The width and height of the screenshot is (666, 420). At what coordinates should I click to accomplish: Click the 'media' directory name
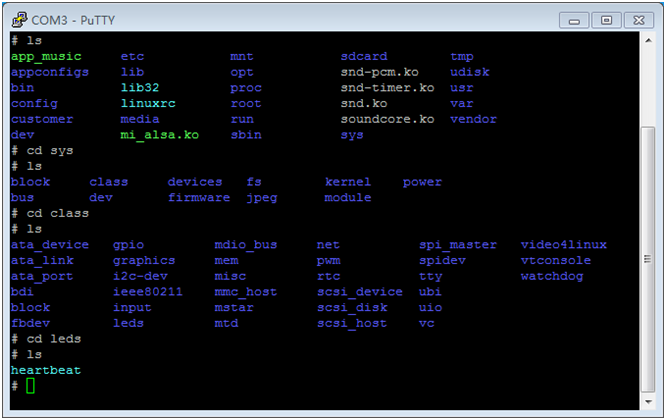(x=140, y=119)
